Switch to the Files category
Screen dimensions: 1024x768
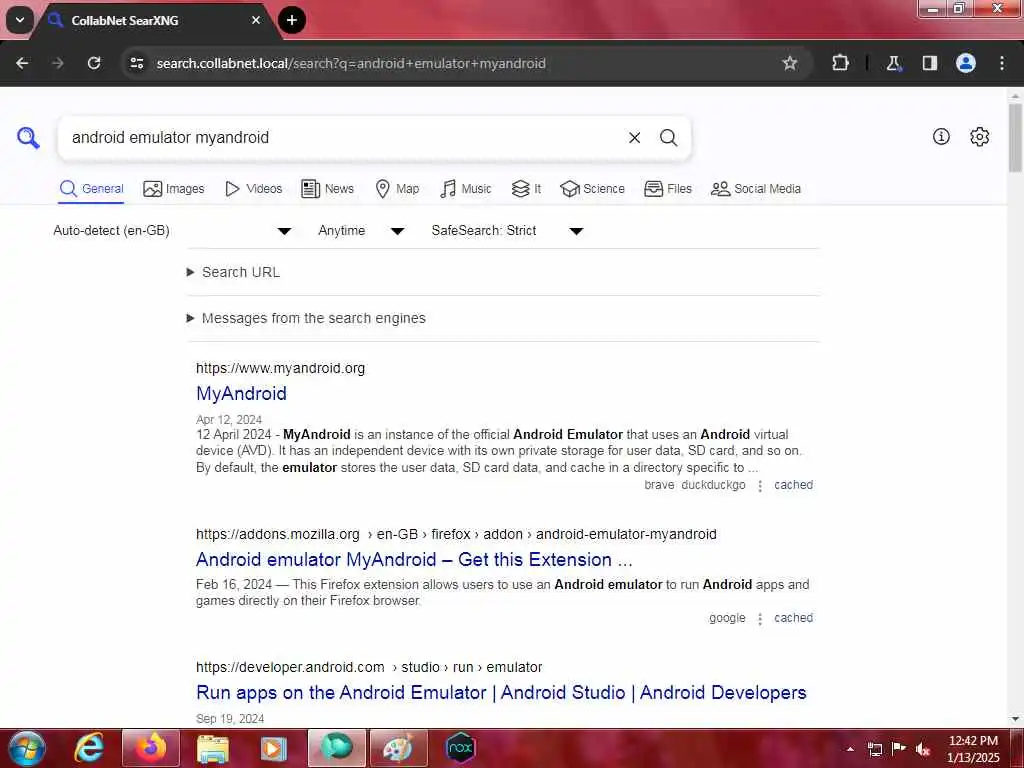(x=667, y=189)
